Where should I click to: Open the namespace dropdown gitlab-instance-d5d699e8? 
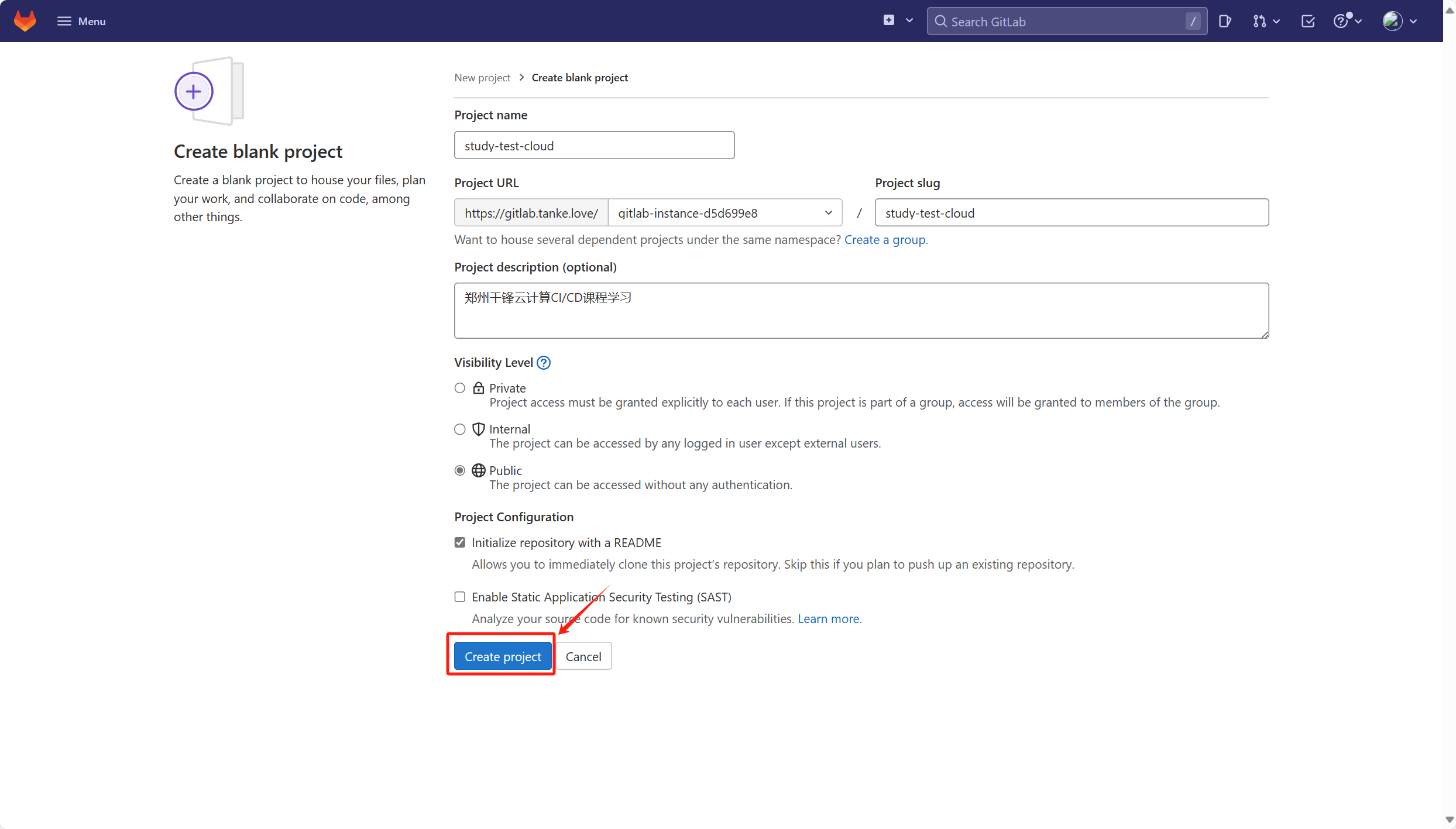[x=724, y=213]
